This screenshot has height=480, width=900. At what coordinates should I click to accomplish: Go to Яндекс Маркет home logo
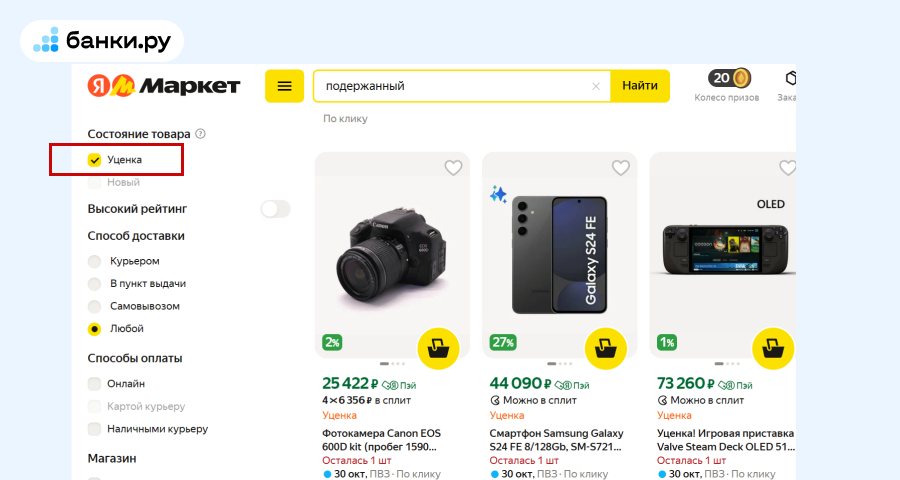click(x=164, y=86)
